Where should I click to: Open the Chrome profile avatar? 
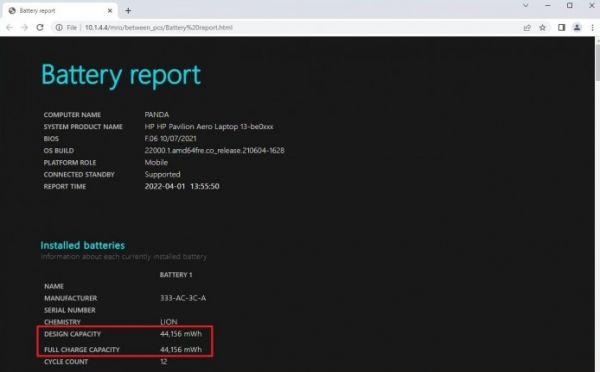(577, 28)
